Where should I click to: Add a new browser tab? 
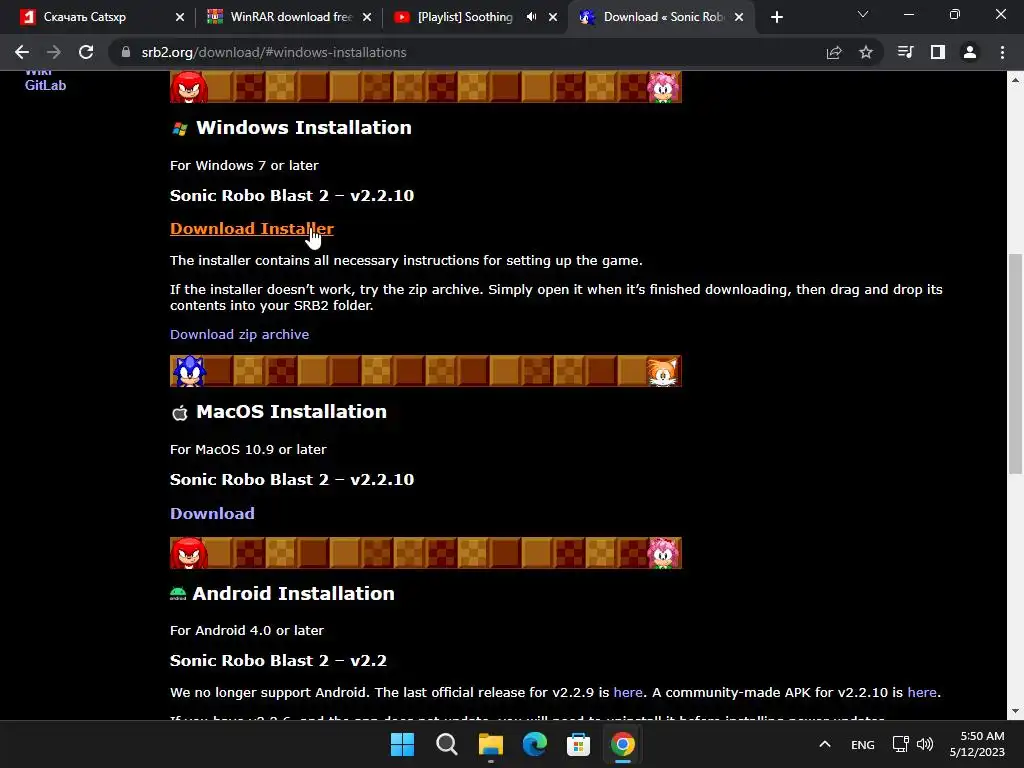coord(776,17)
